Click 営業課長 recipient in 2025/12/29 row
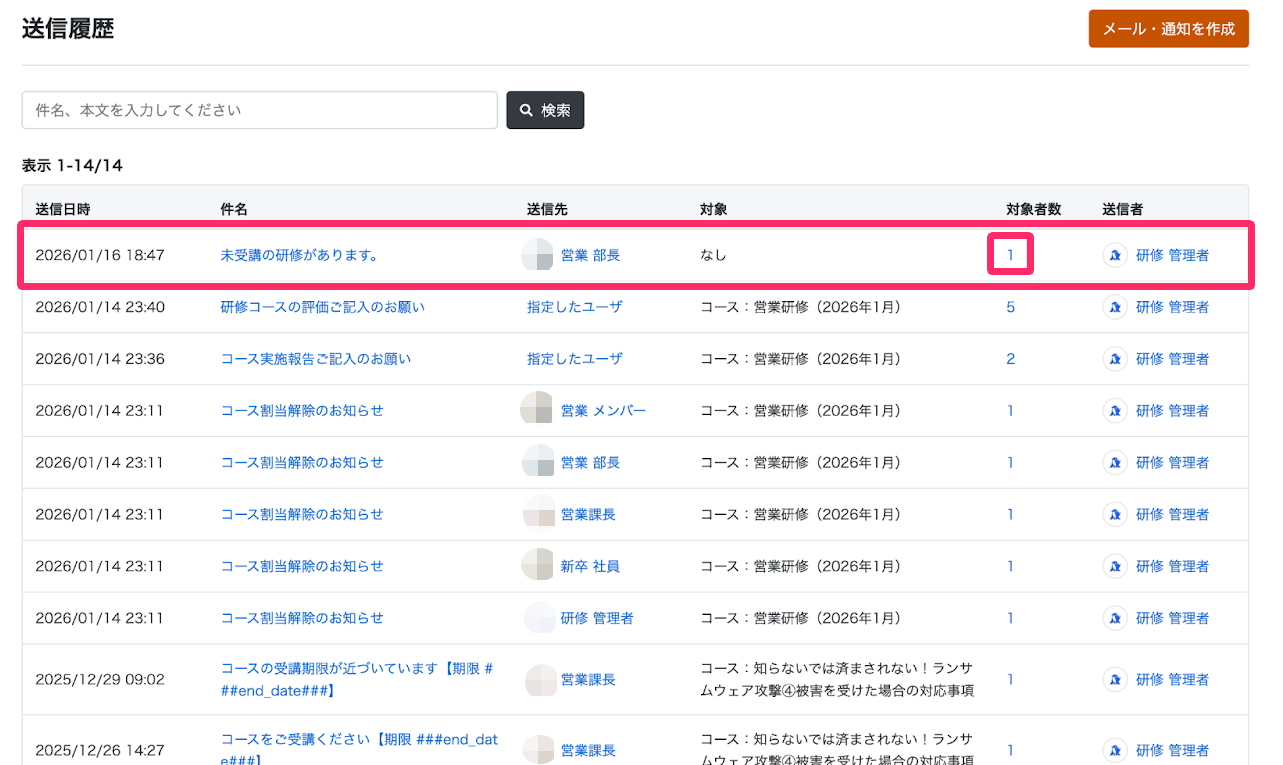1283x765 pixels. click(x=588, y=679)
